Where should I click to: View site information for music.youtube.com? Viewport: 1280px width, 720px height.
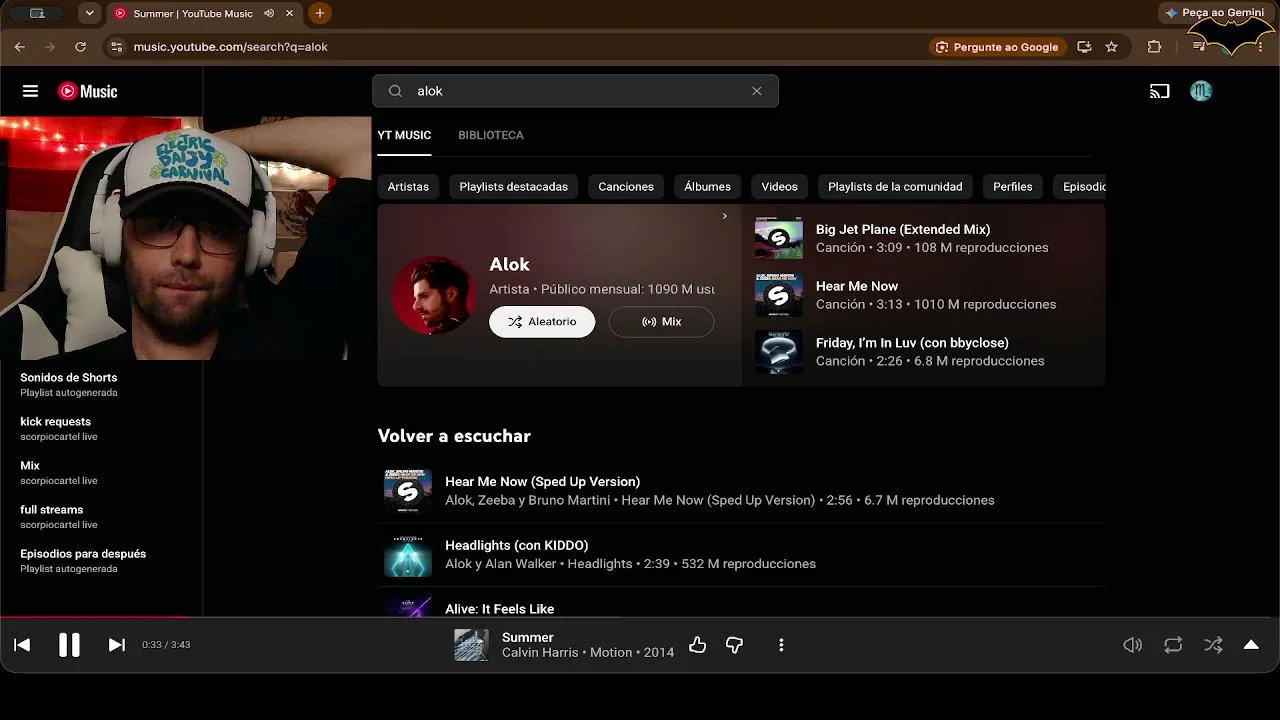coord(116,47)
